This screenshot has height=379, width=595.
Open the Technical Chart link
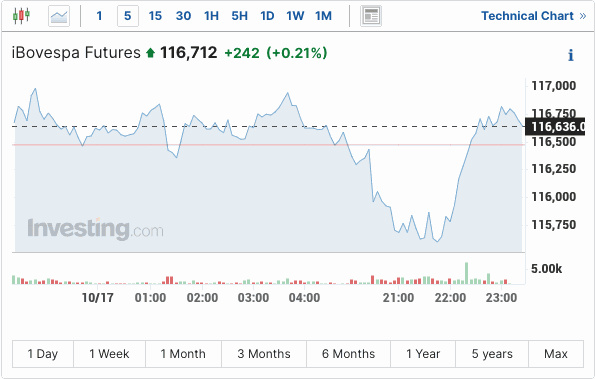534,16
